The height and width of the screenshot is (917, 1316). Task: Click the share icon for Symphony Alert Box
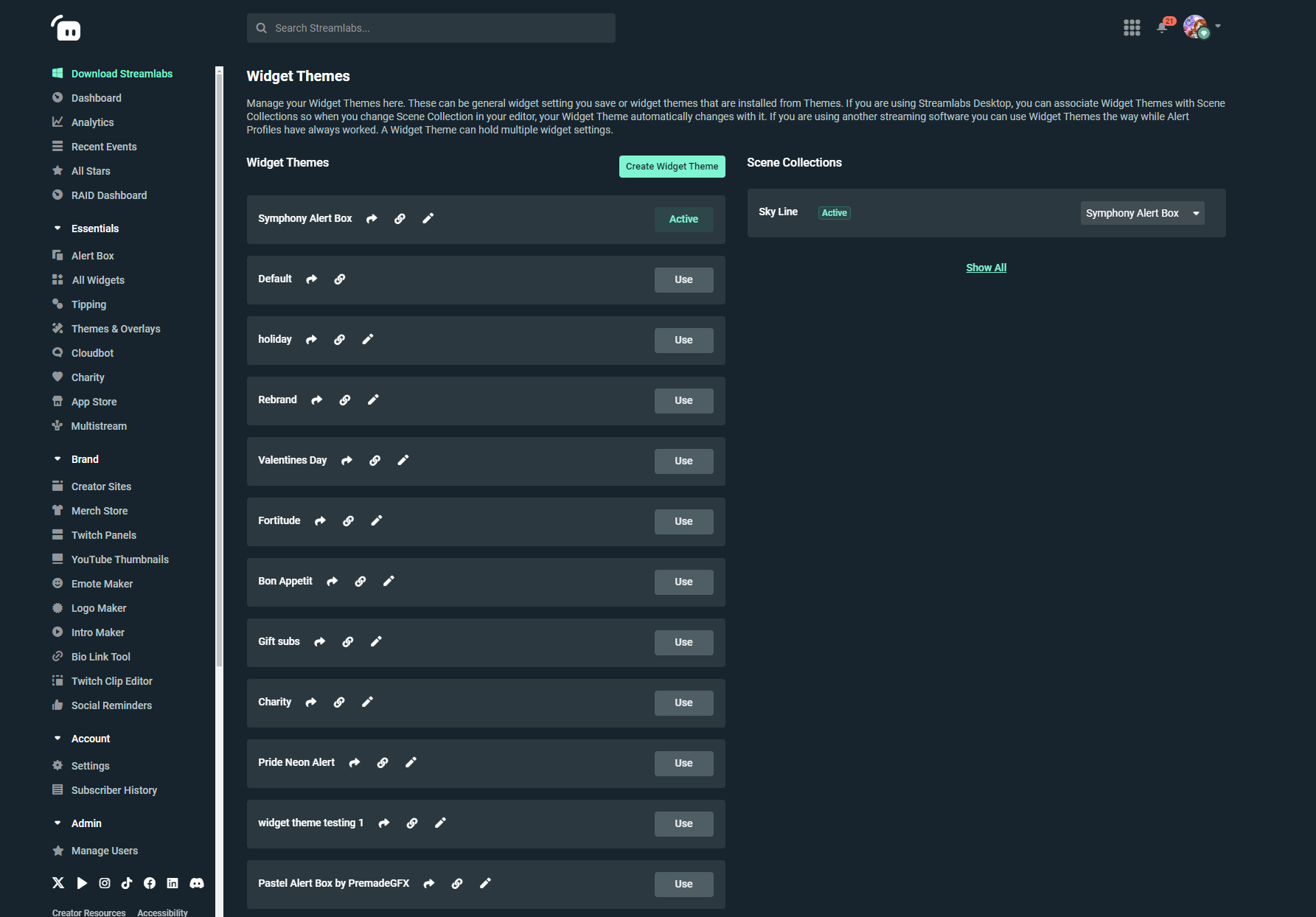[x=372, y=219]
